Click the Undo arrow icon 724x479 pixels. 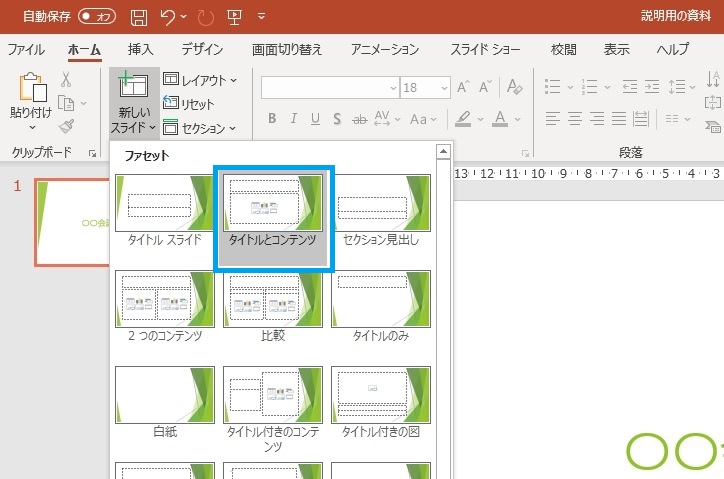[x=168, y=17]
